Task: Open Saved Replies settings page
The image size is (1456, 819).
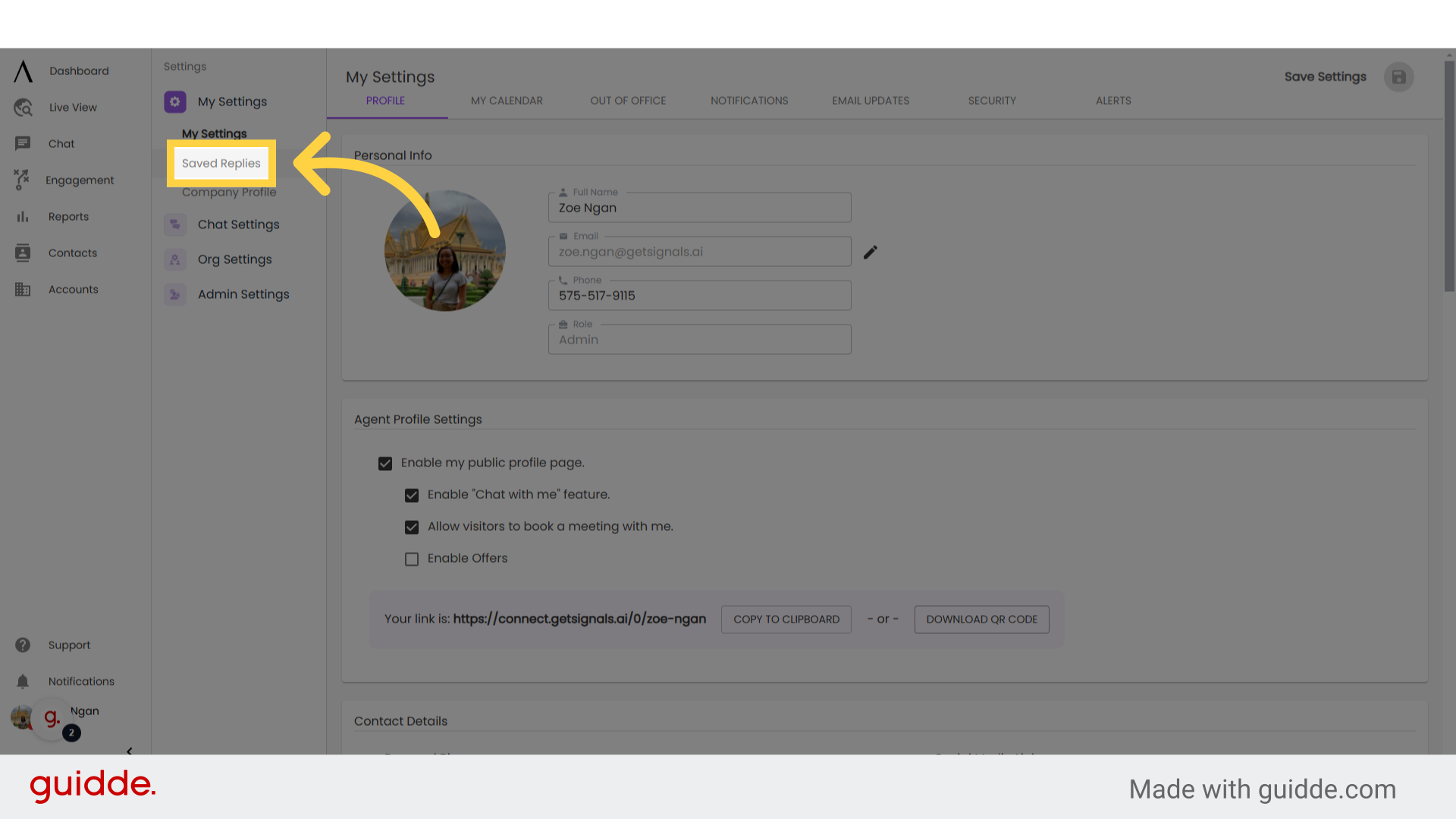Action: (221, 163)
